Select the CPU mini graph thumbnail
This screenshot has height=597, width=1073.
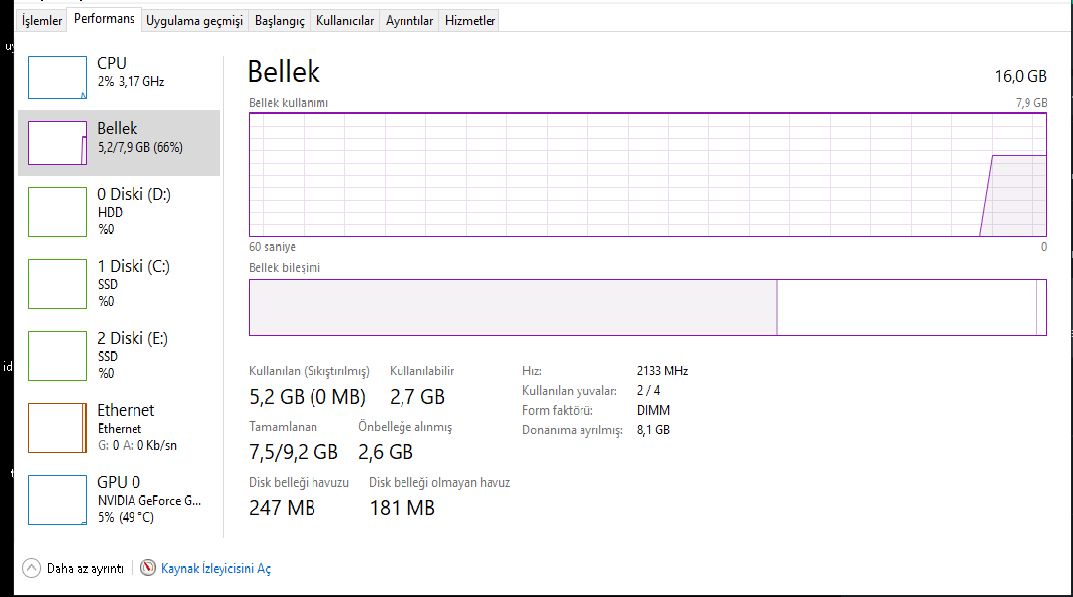(57, 78)
